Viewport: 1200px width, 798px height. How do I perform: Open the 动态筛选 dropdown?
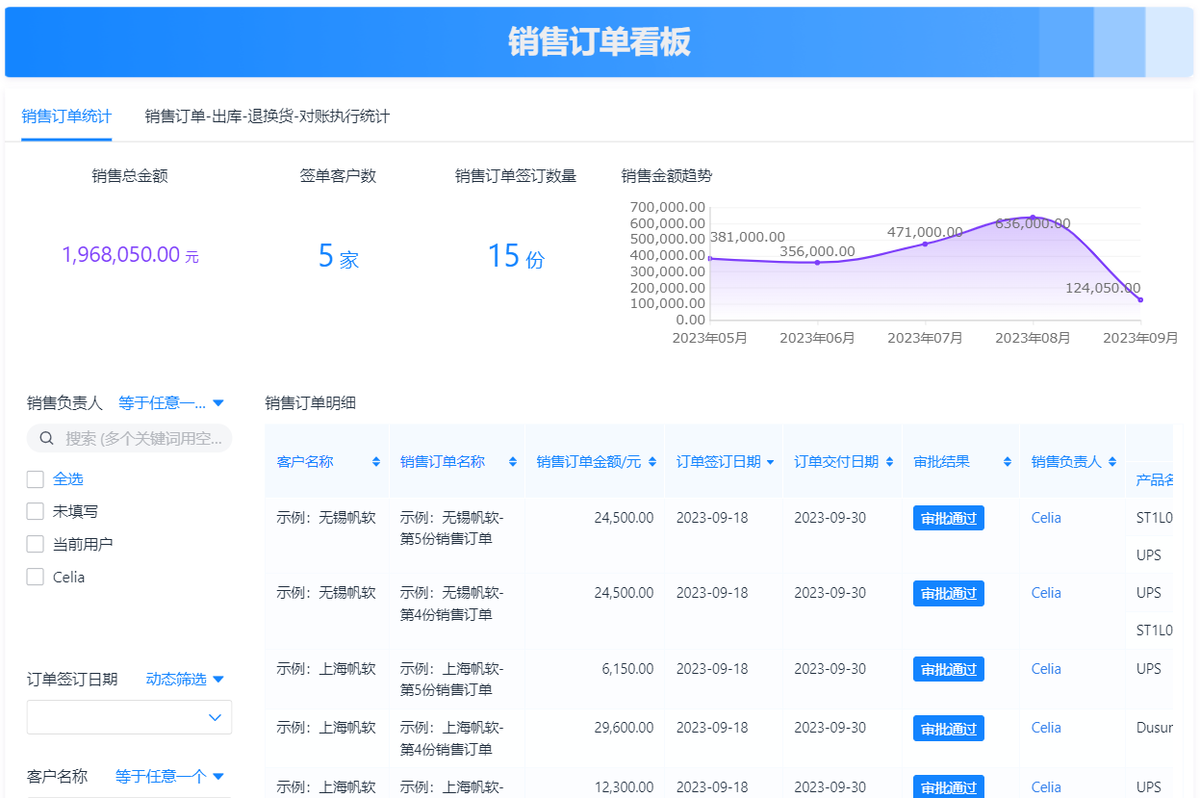(x=185, y=679)
